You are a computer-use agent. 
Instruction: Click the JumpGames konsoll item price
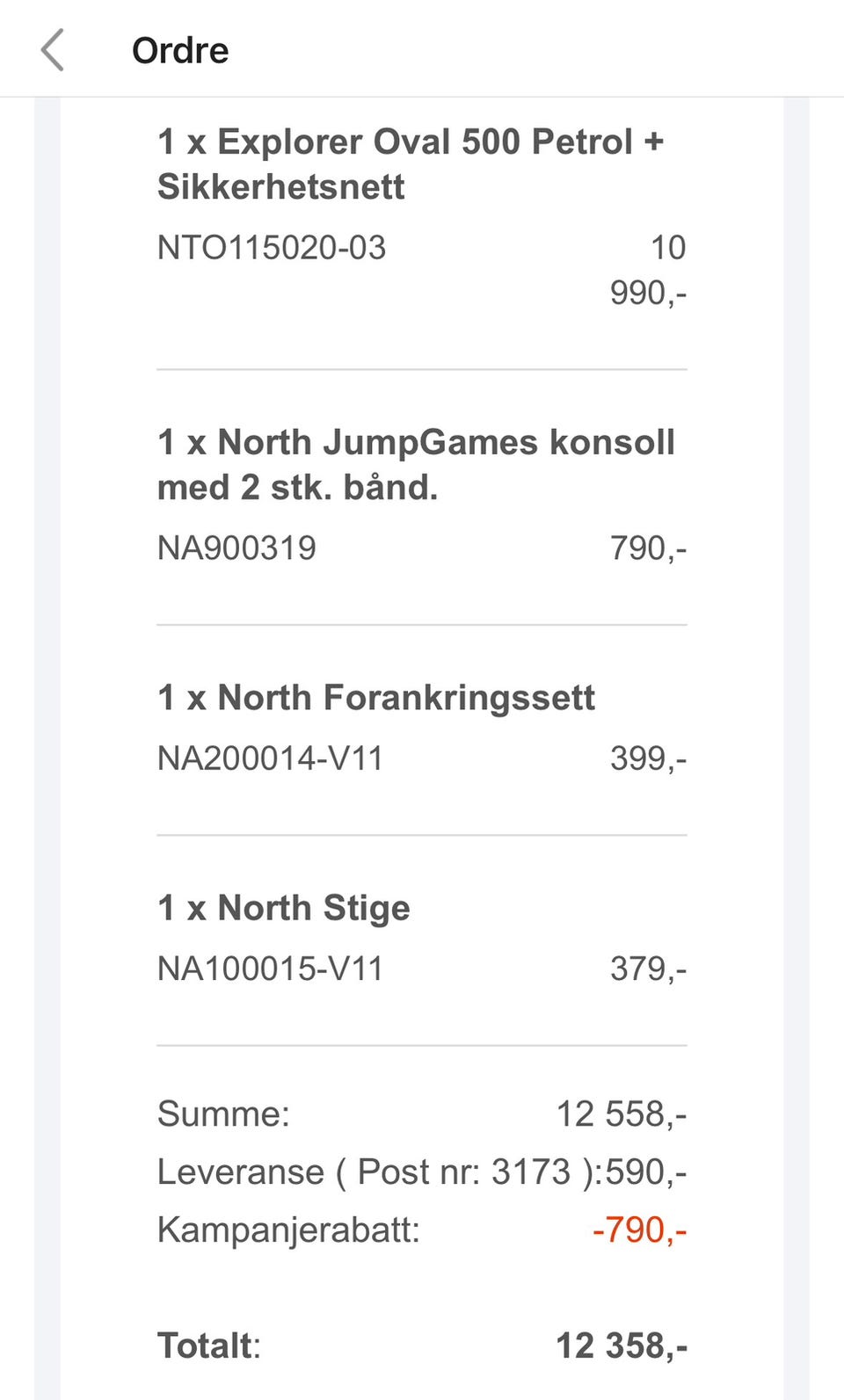648,548
